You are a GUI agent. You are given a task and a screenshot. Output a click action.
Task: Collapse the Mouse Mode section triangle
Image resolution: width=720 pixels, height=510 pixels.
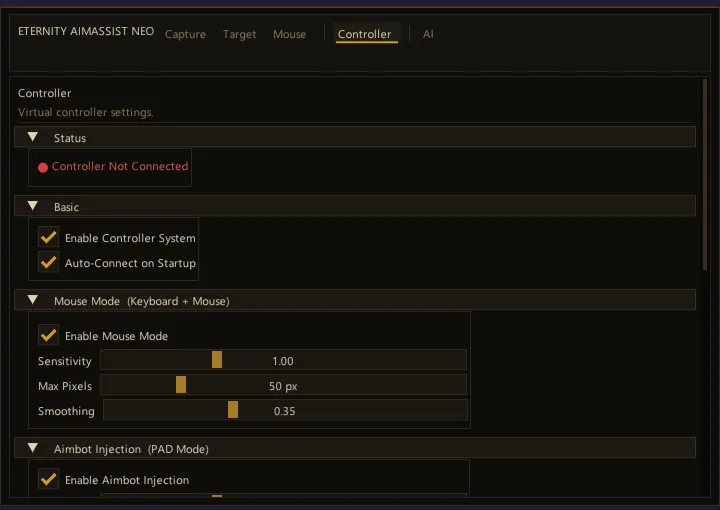(x=33, y=300)
